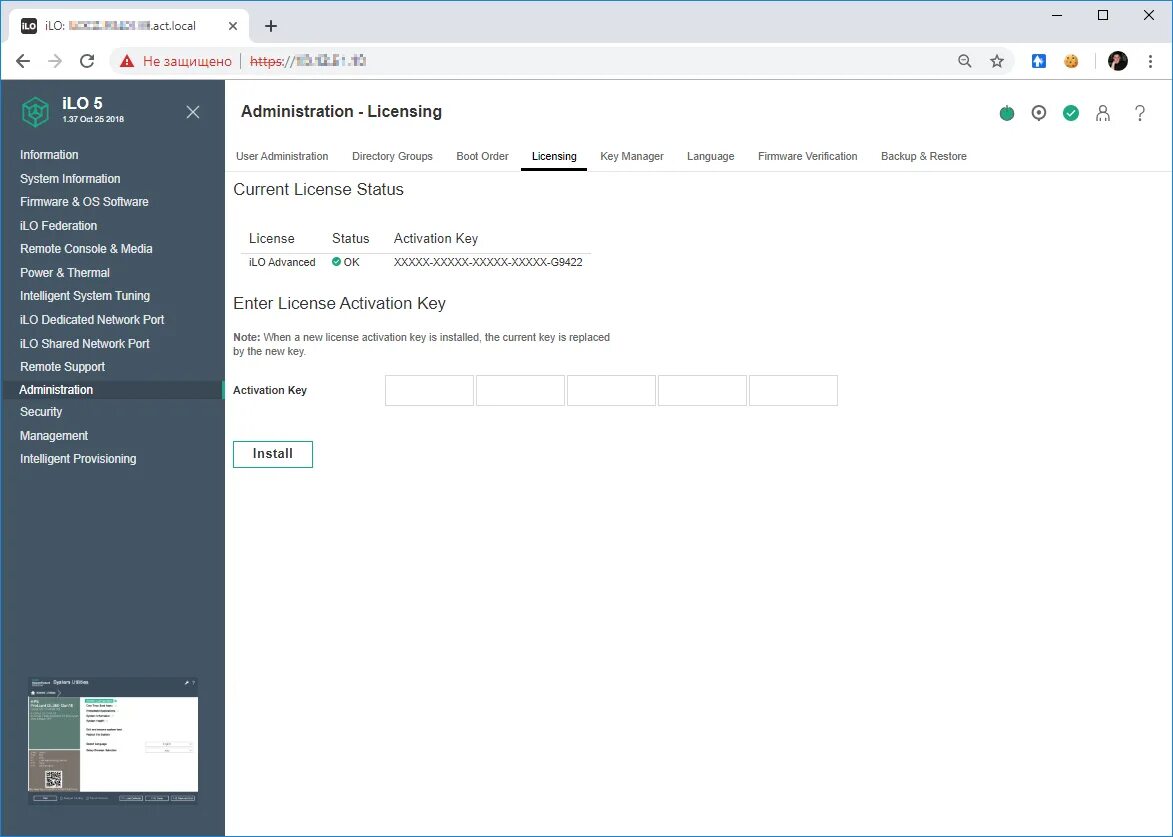Click the not-secure warning triangle icon
1173x837 pixels.
click(x=126, y=61)
